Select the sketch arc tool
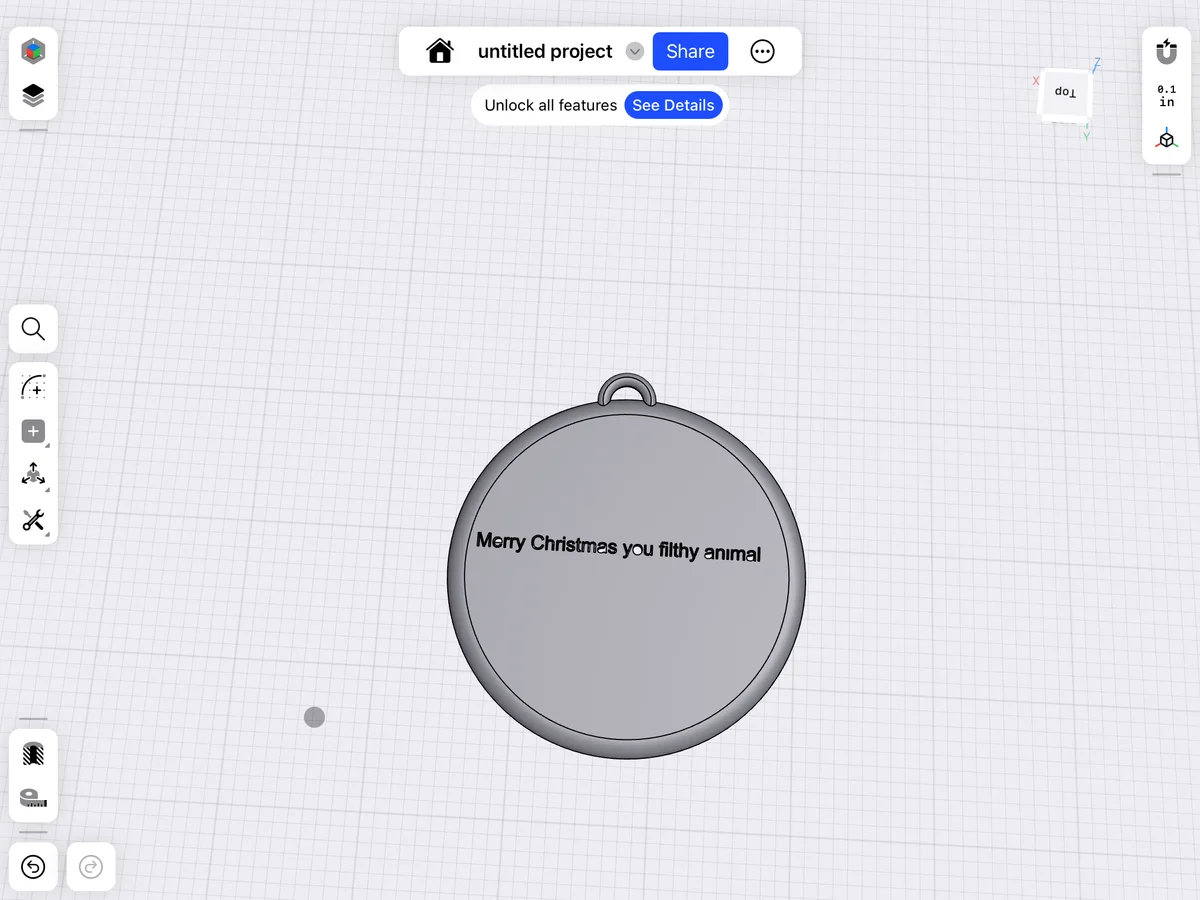The height and width of the screenshot is (900, 1200). pos(33,387)
